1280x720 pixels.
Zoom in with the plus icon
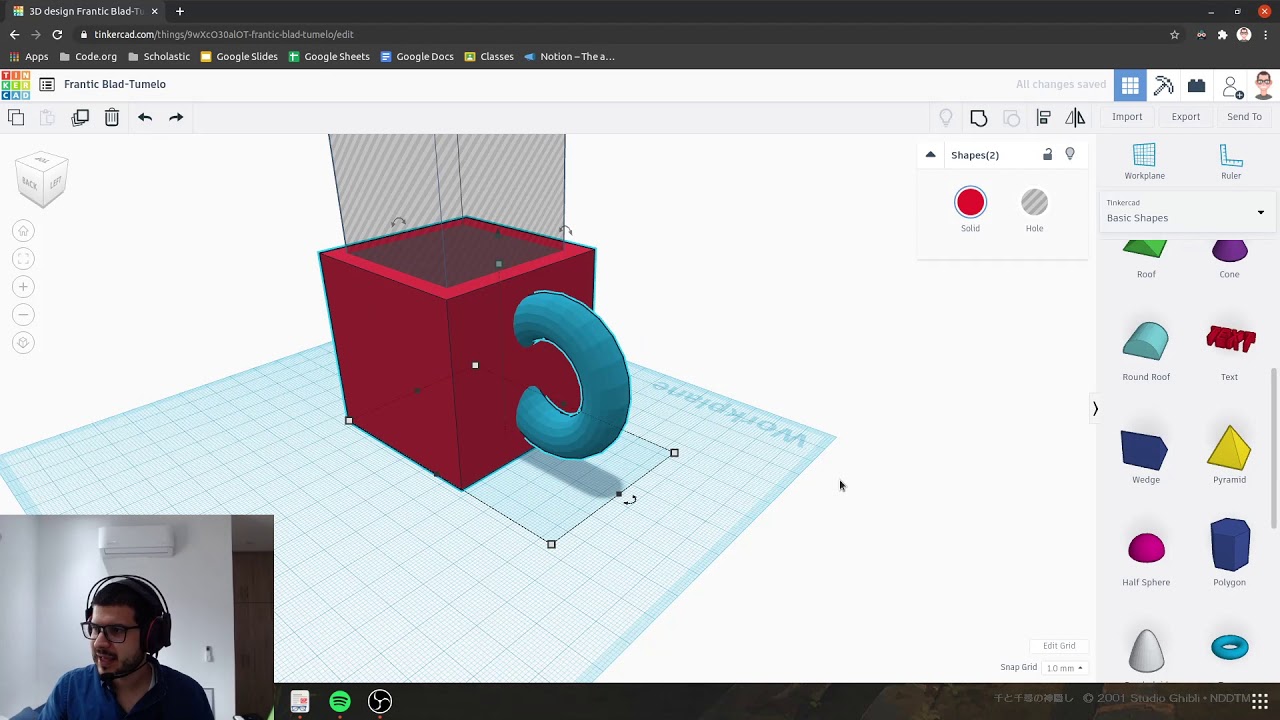[x=23, y=287]
